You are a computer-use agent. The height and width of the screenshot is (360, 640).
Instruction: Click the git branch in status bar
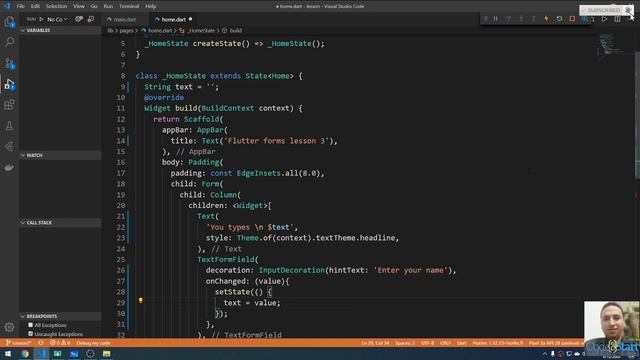tap(19, 343)
